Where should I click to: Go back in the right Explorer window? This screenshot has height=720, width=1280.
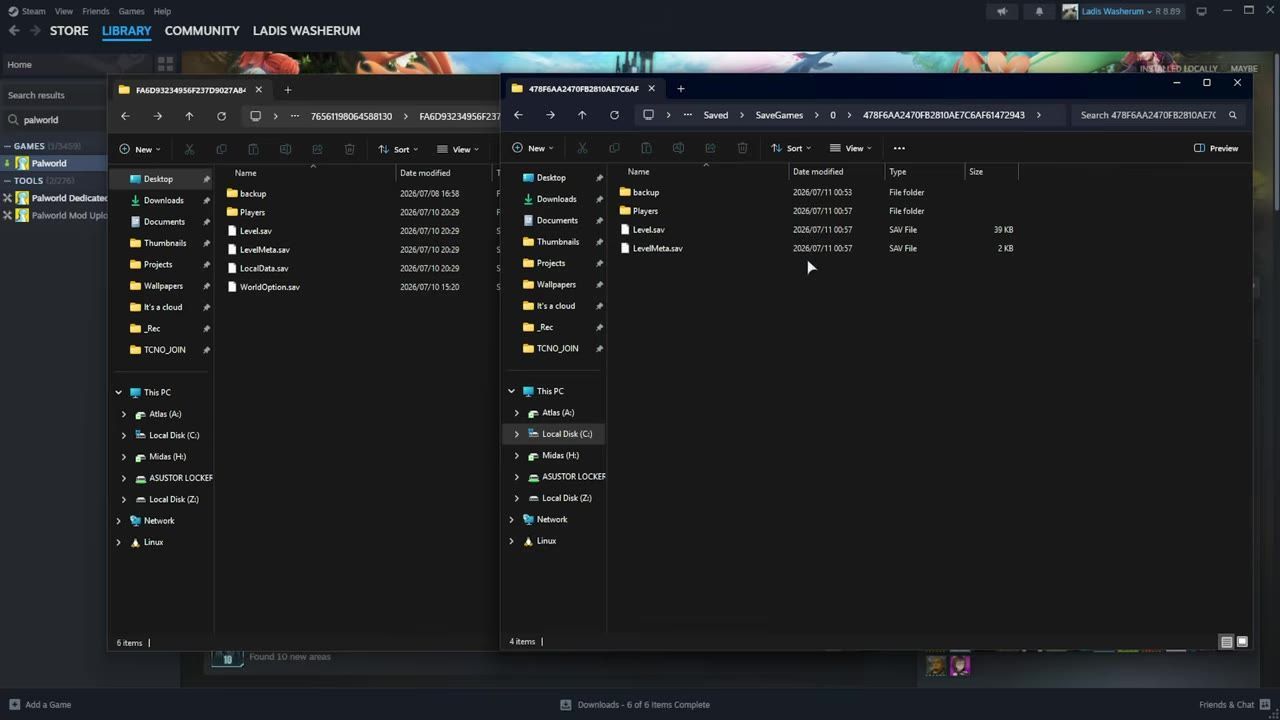518,115
